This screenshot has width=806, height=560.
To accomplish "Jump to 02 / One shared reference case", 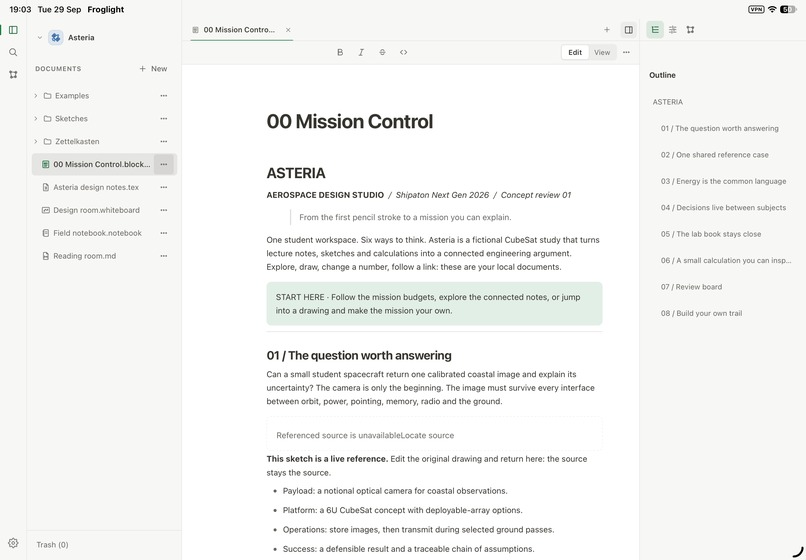I will pos(715,155).
